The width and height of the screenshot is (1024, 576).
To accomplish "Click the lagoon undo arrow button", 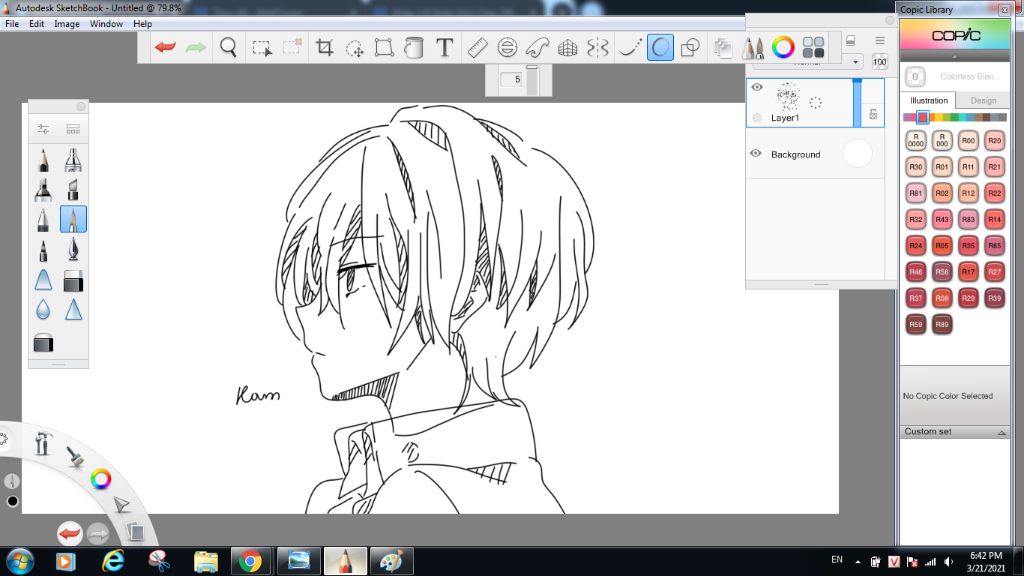I will point(69,534).
